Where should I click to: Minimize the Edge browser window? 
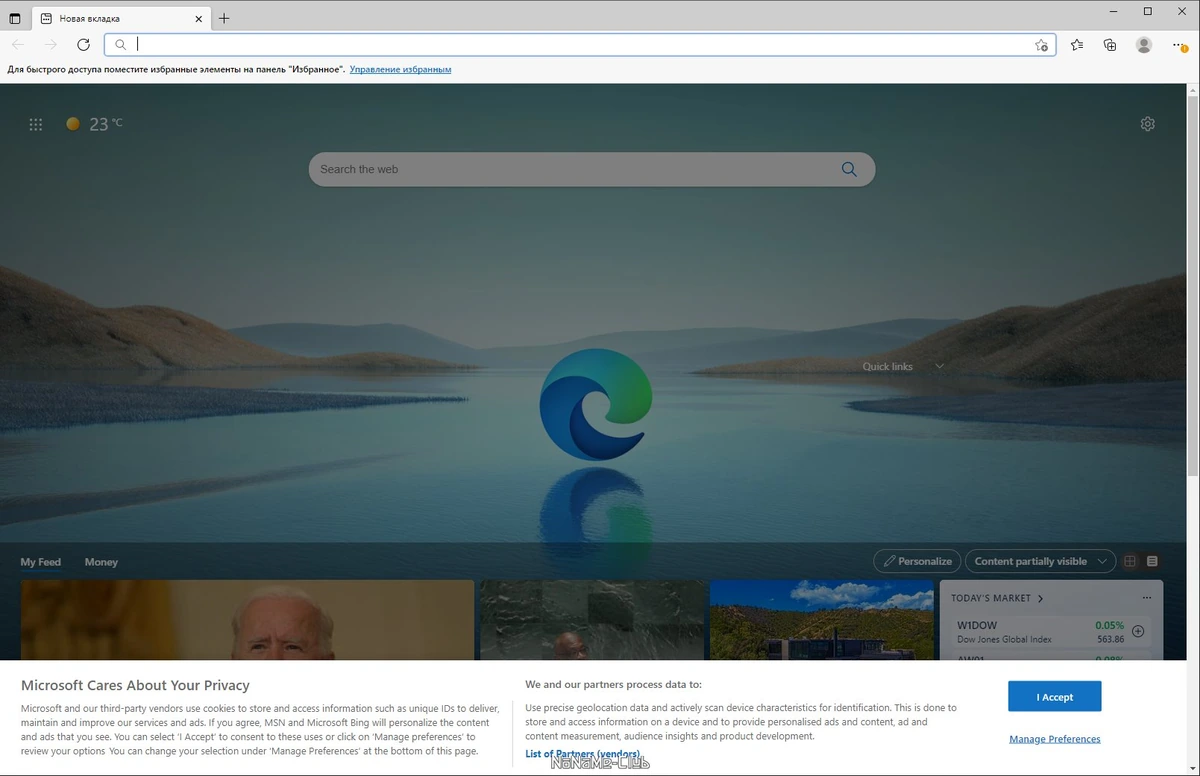click(x=1113, y=11)
